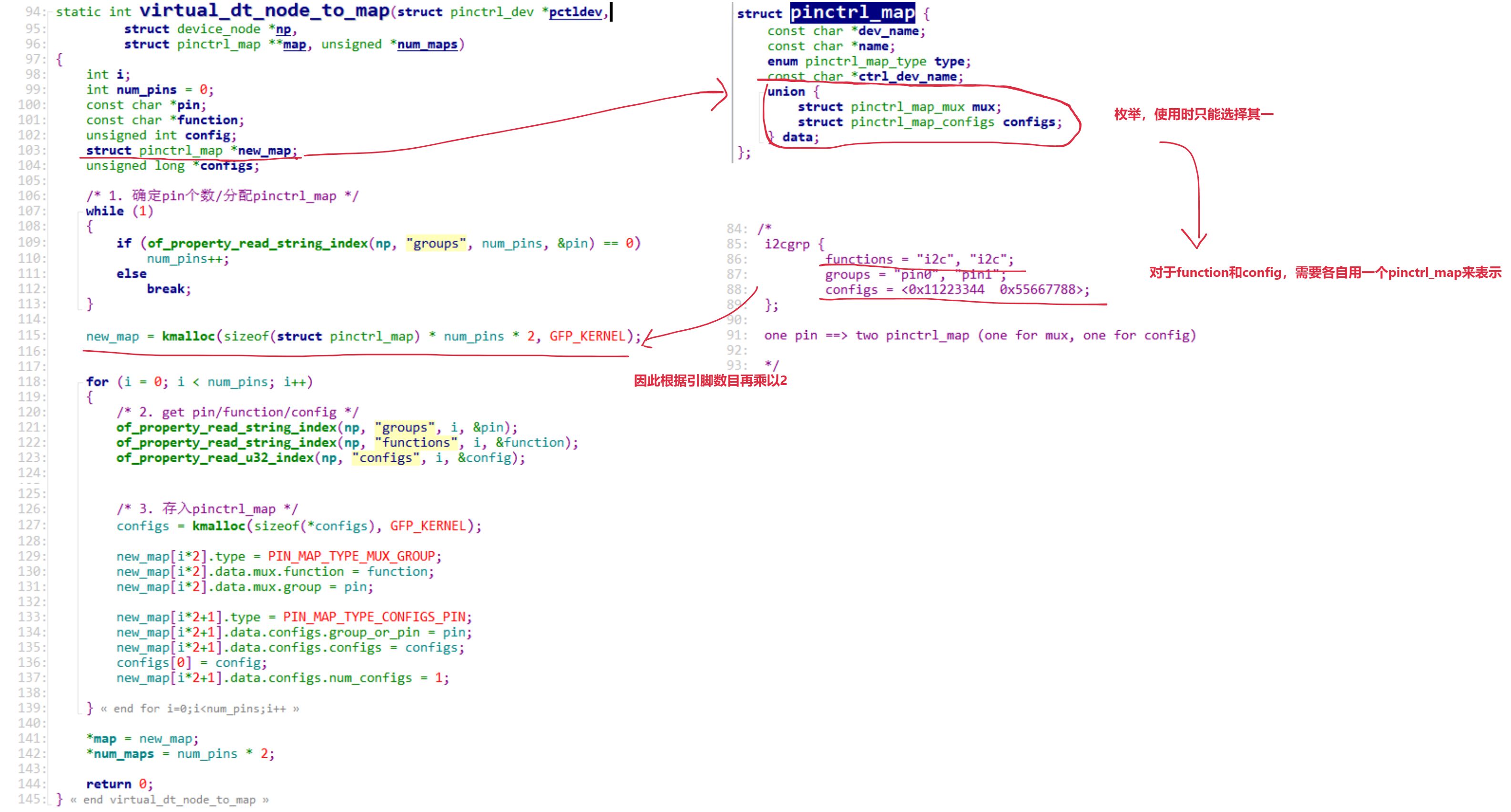This screenshot has height=812, width=1511.
Task: Click 'i2cgrp {' node on line 85
Action: coord(794,244)
